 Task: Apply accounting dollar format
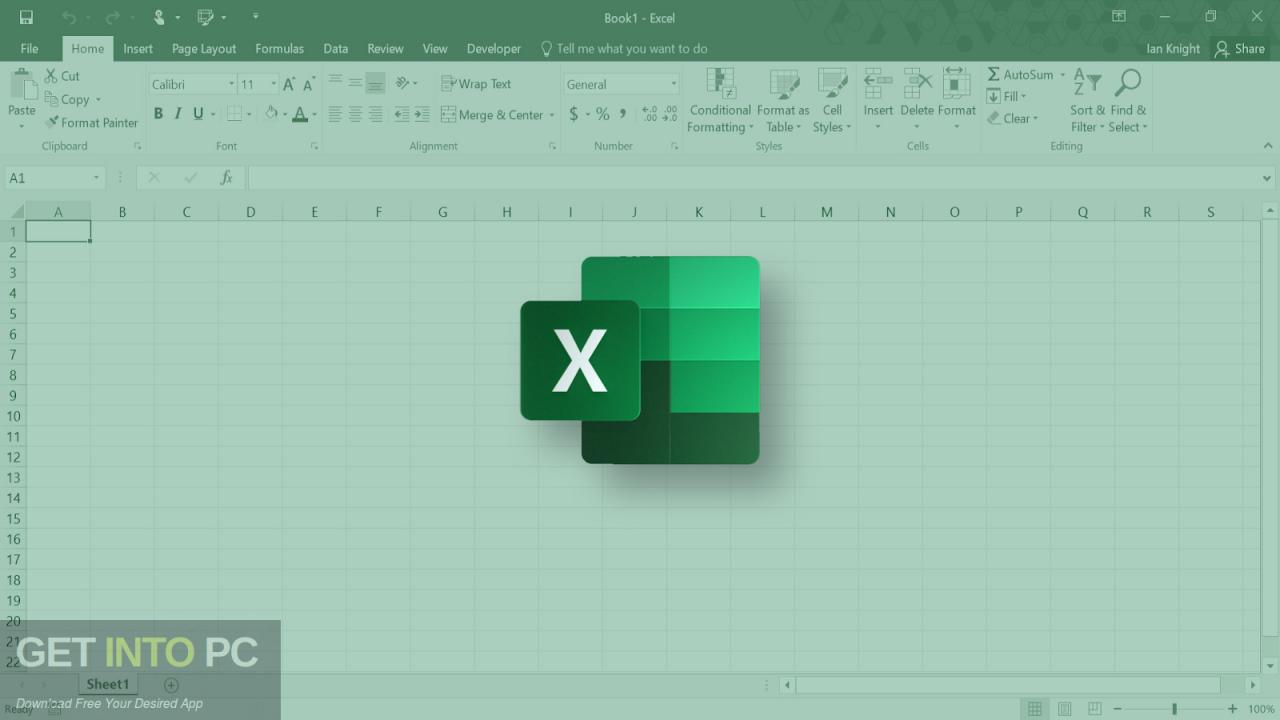574,114
